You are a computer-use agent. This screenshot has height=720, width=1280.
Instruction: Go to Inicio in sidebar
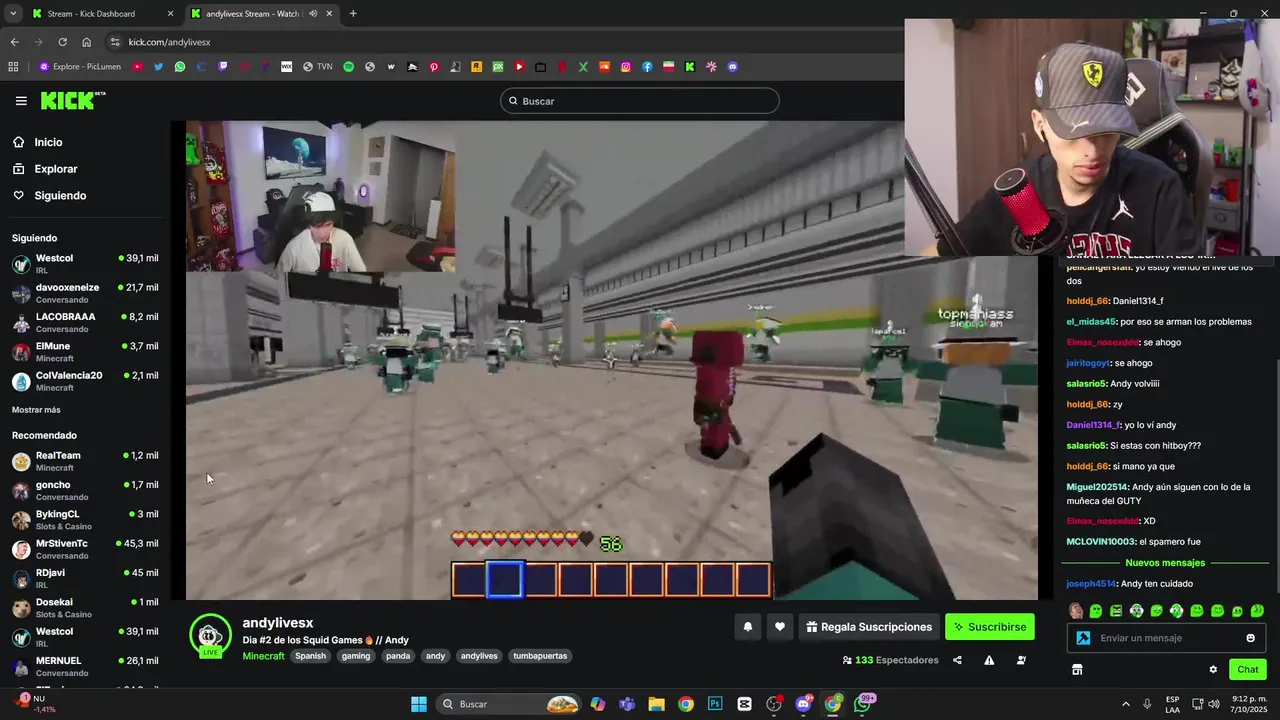click(x=48, y=142)
